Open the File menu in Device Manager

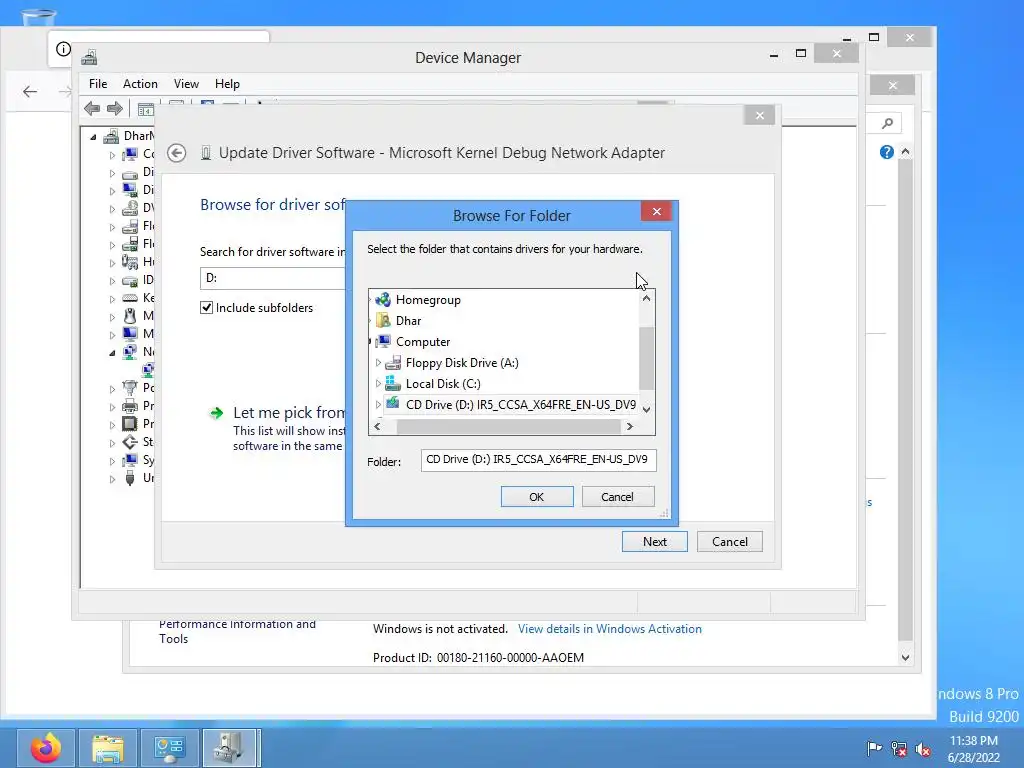click(98, 84)
